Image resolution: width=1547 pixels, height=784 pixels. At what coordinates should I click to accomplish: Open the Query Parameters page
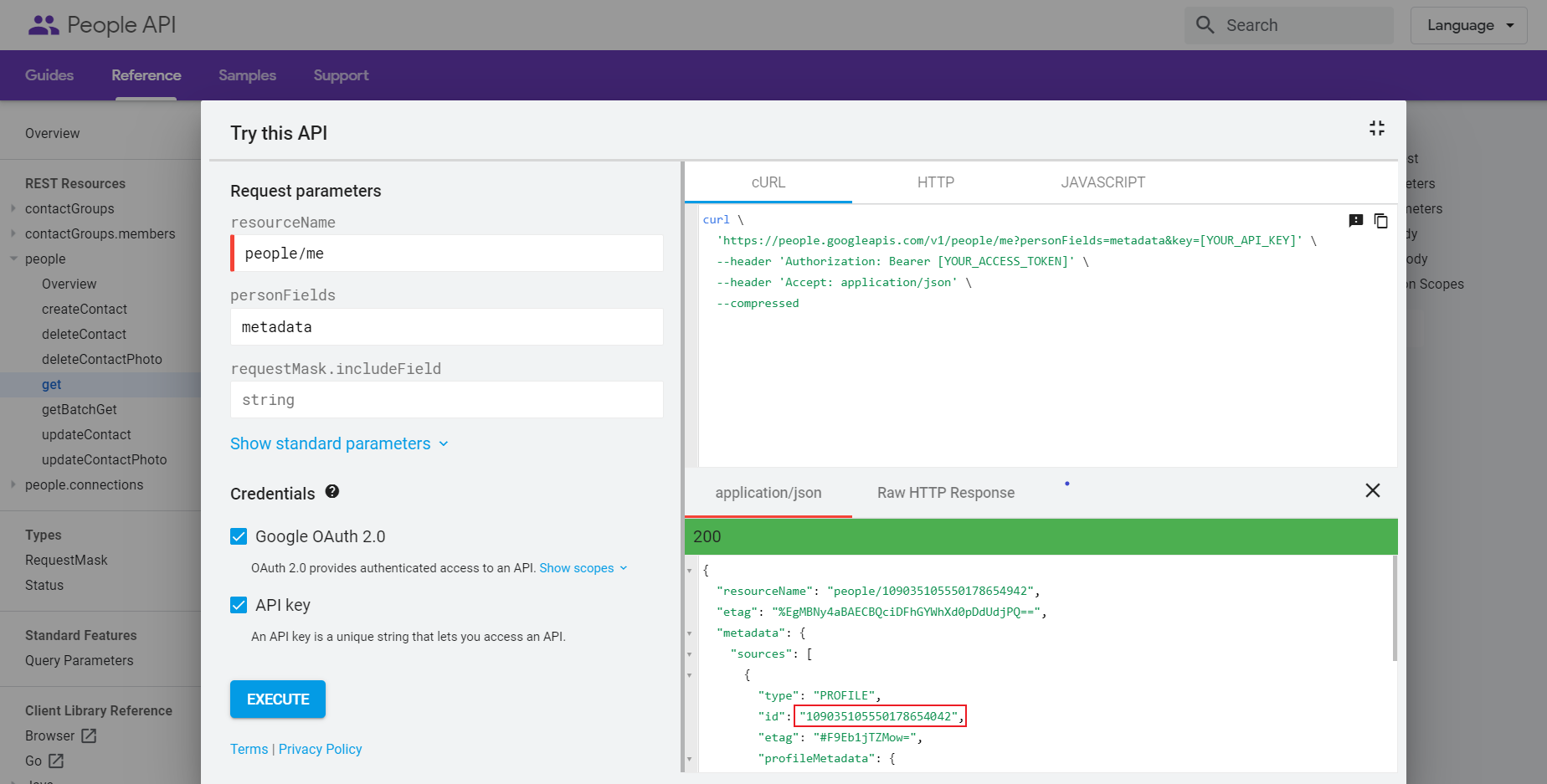tap(80, 660)
